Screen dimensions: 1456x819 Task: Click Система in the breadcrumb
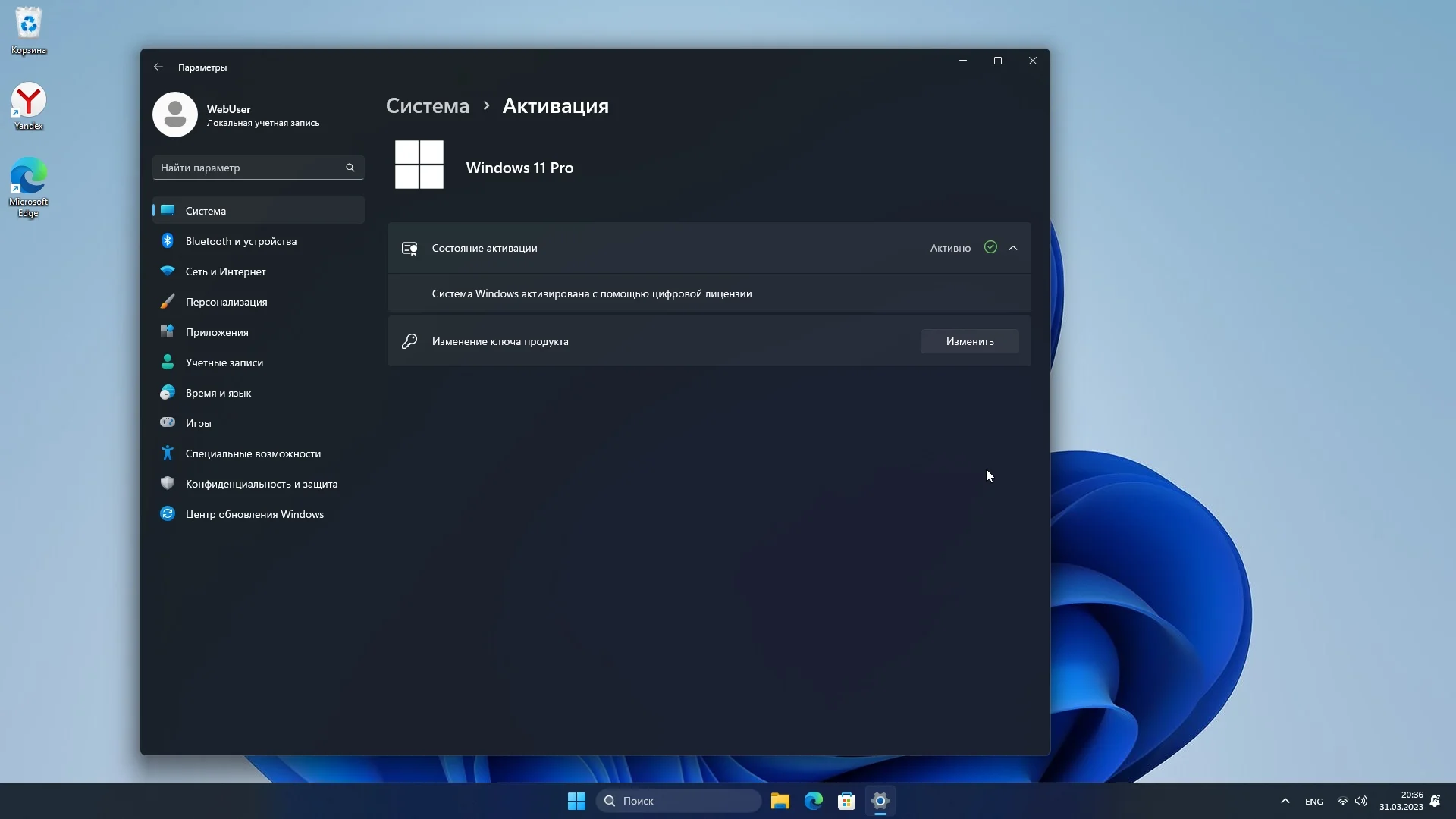(428, 106)
